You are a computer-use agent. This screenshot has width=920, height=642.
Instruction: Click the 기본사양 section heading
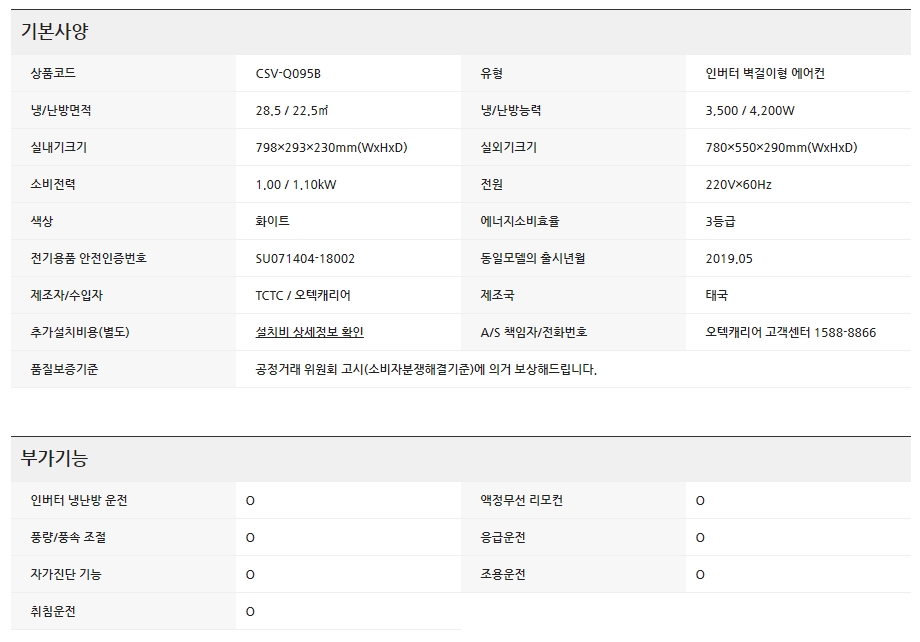click(55, 31)
